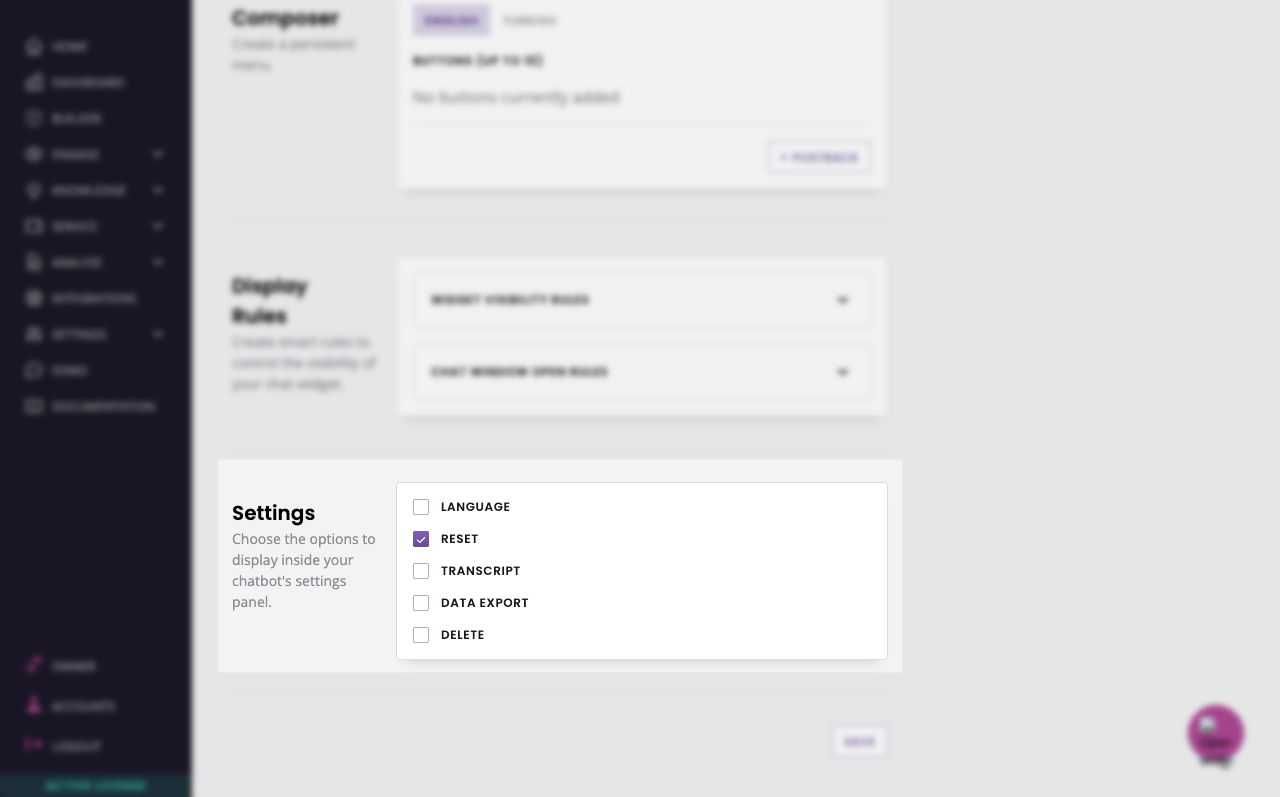Click the Integrations icon in sidebar
This screenshot has width=1280, height=797.
(35, 299)
